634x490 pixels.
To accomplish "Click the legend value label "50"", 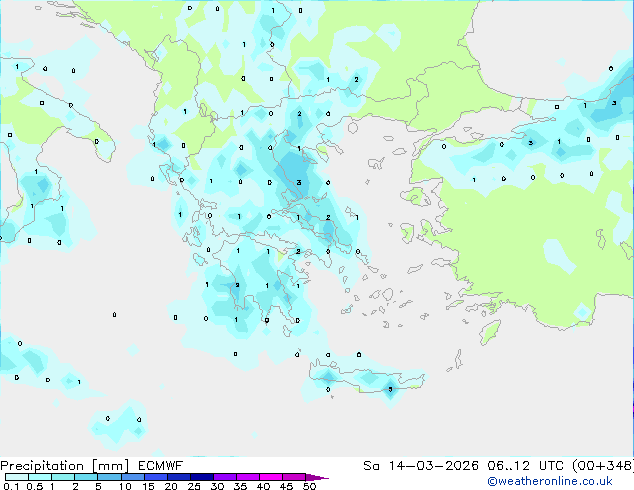I will [x=309, y=486].
